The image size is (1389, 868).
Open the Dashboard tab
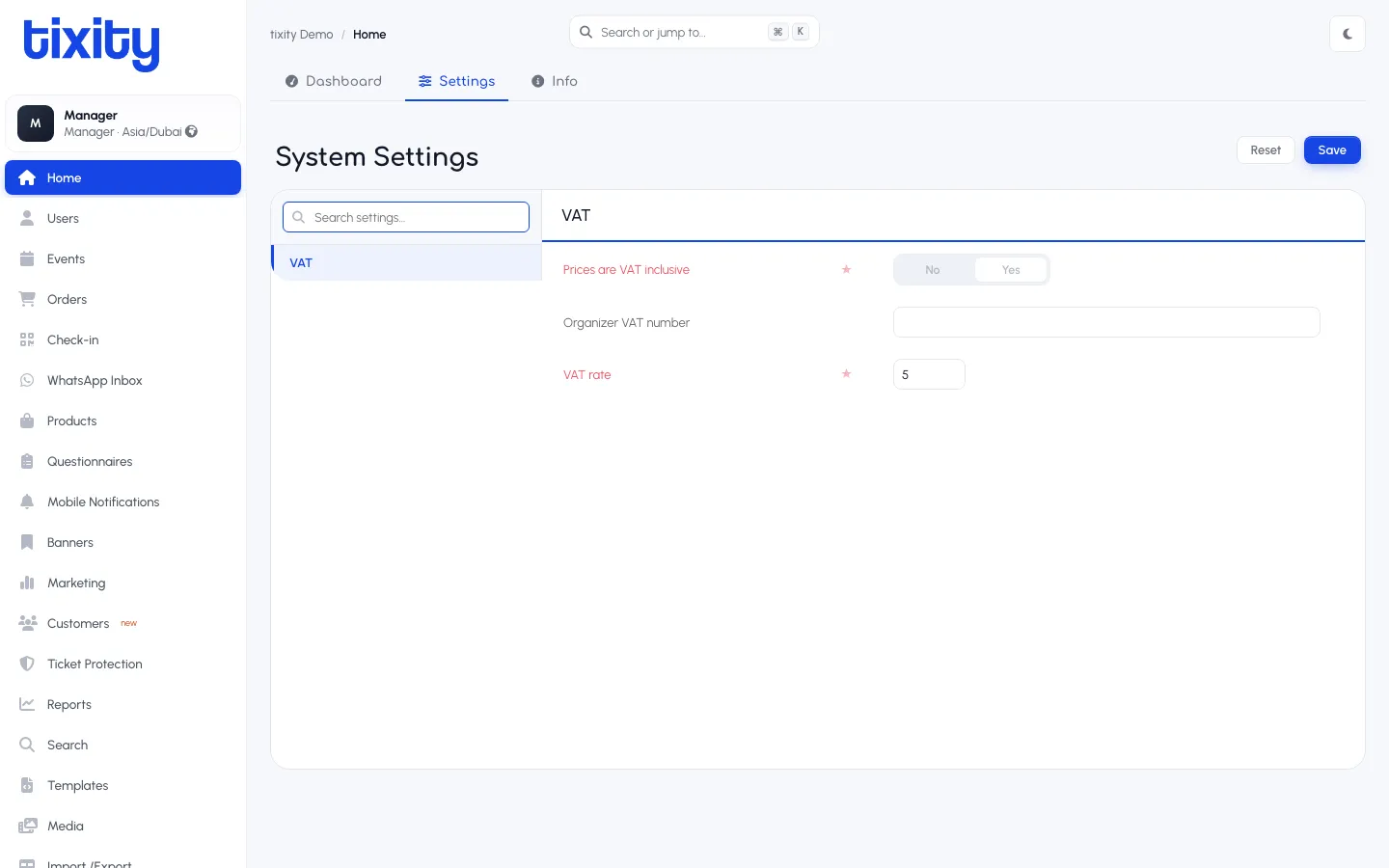334,81
